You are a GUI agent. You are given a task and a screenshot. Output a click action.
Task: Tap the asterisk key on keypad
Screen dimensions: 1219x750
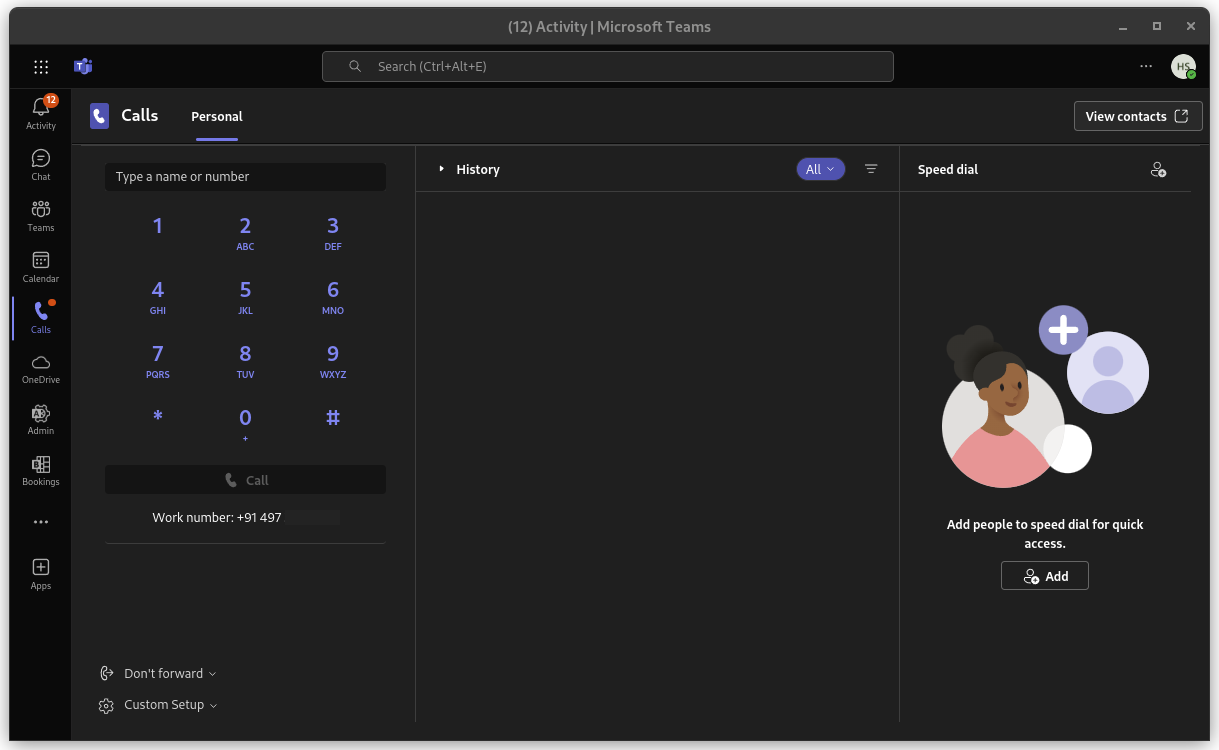(x=158, y=418)
